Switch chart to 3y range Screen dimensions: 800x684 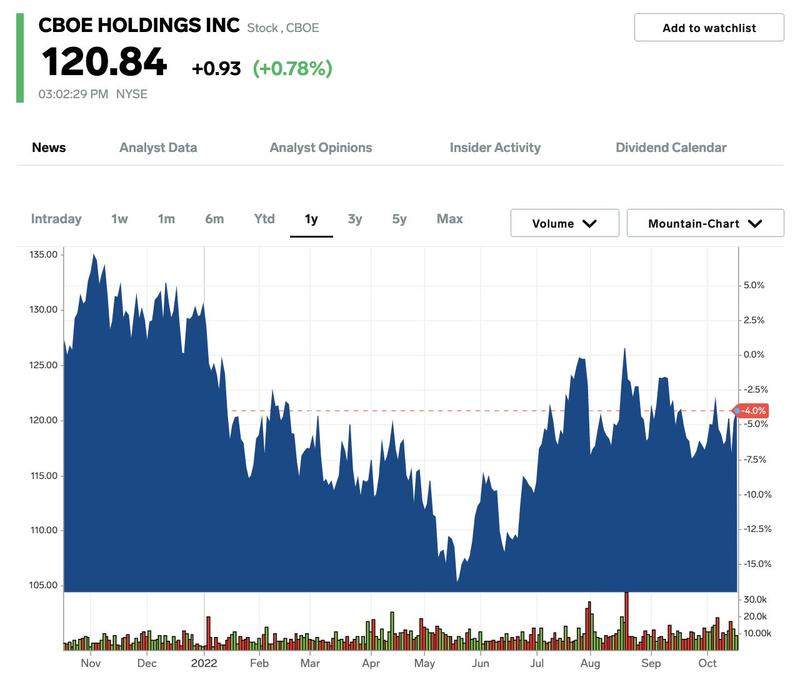point(355,219)
